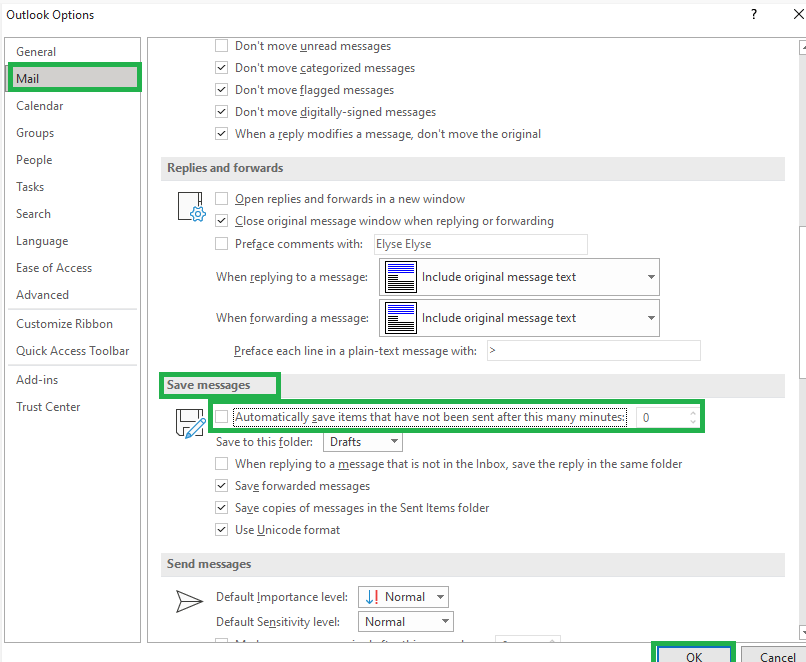Check Automatically save items checkbox
Screen dimensions: 806x662
(222, 416)
